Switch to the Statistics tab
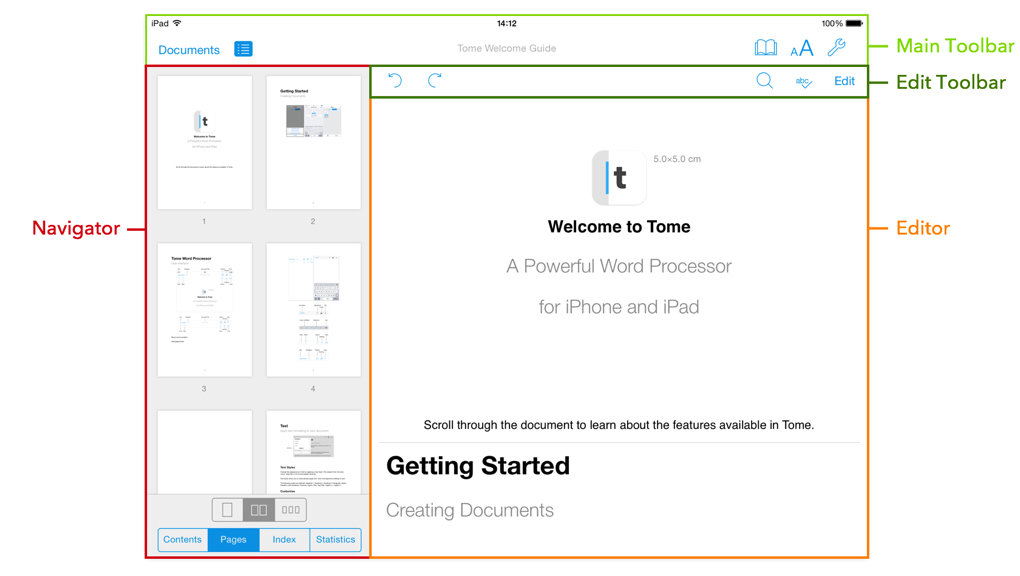 335,540
